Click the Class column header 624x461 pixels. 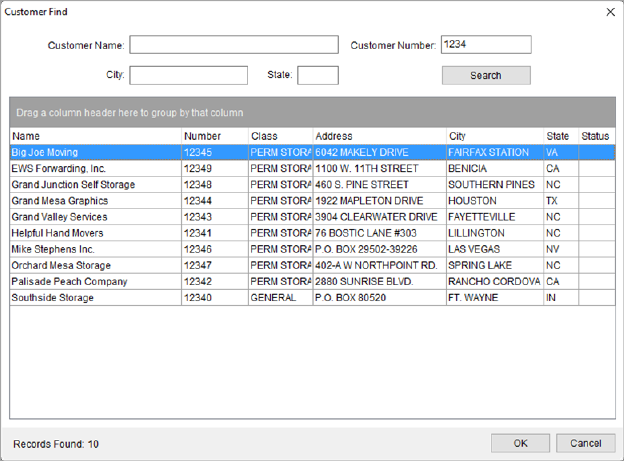tap(279, 136)
